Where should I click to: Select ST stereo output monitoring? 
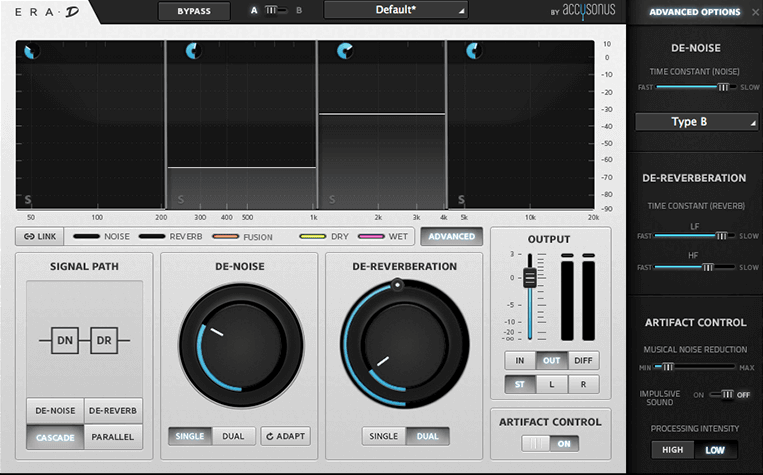[x=520, y=384]
